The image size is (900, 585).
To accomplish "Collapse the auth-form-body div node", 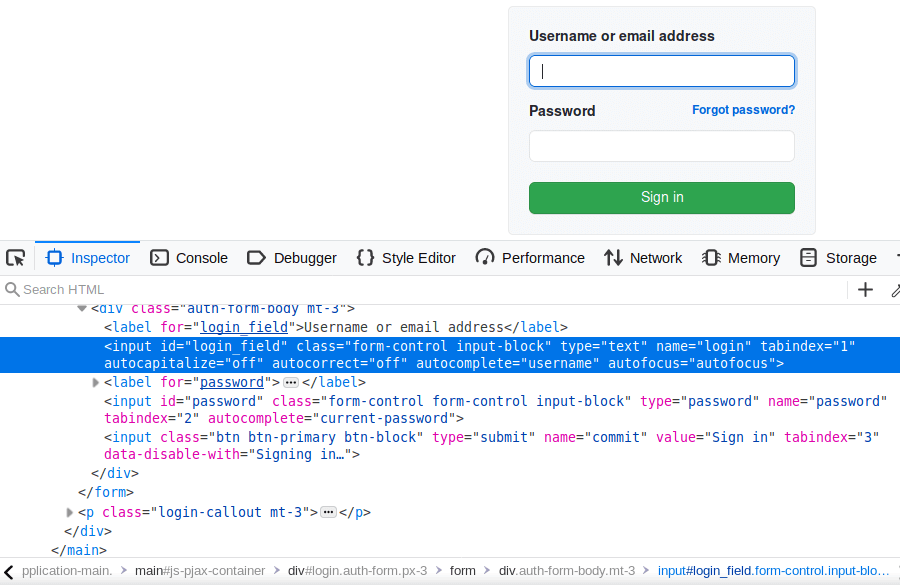I will (81, 308).
